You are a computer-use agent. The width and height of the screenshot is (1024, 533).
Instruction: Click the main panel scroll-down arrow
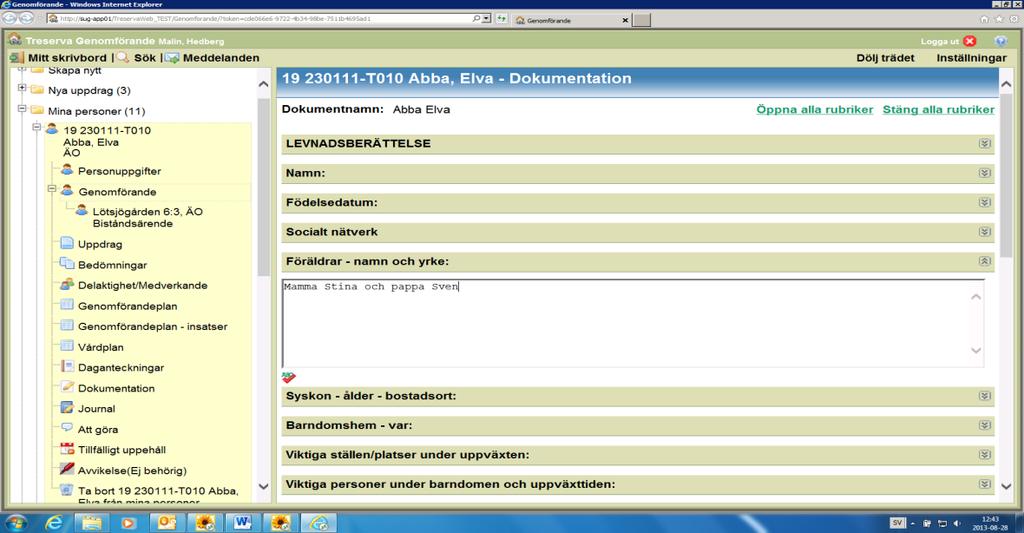(1006, 487)
